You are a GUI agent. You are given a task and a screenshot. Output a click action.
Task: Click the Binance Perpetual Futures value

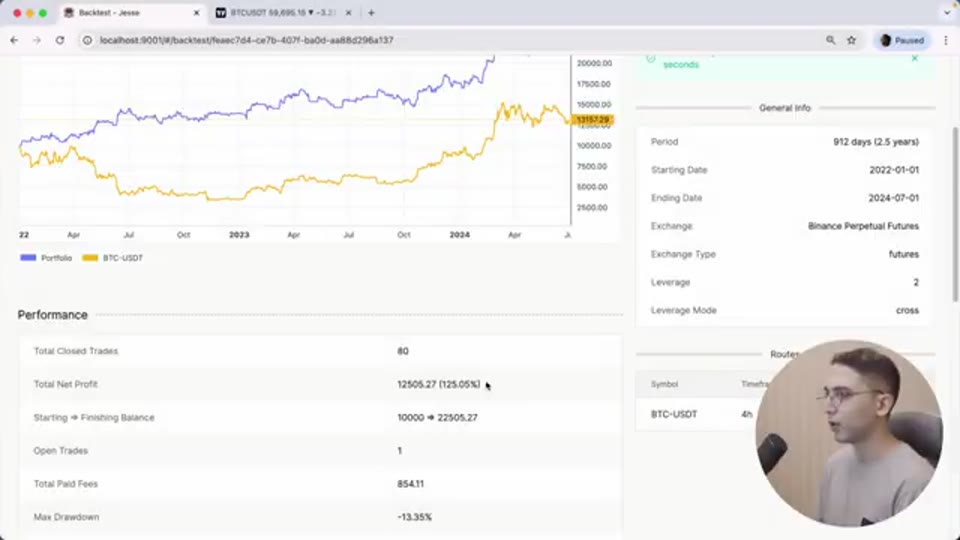[x=863, y=226]
